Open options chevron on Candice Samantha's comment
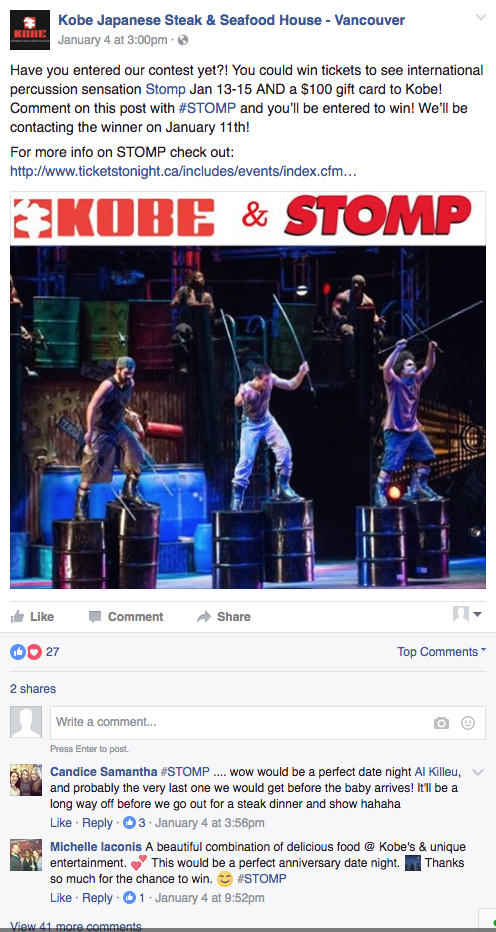The height and width of the screenshot is (932, 496). (x=477, y=772)
